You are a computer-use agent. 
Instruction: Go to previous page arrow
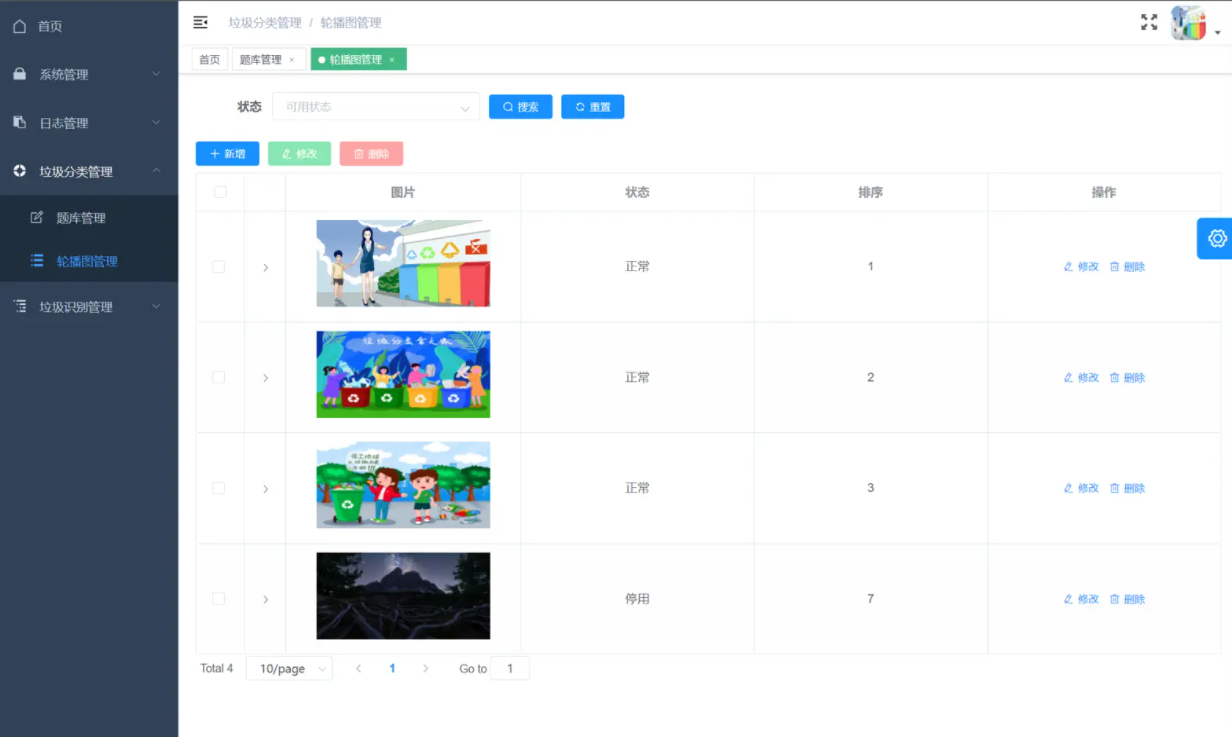[x=358, y=668]
